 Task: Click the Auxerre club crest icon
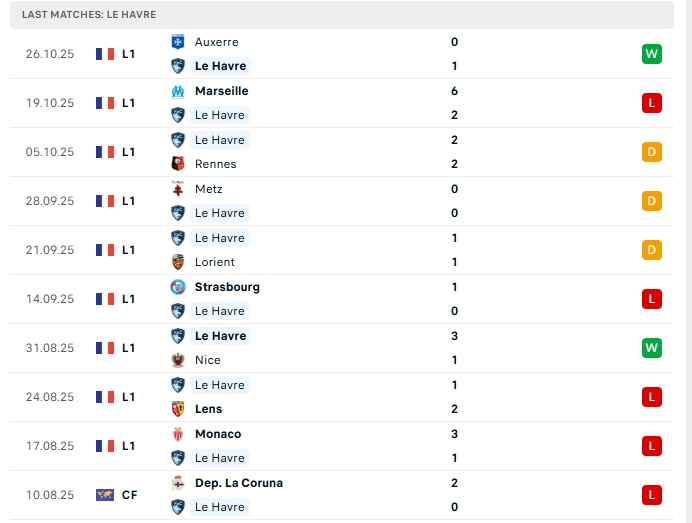tap(178, 42)
